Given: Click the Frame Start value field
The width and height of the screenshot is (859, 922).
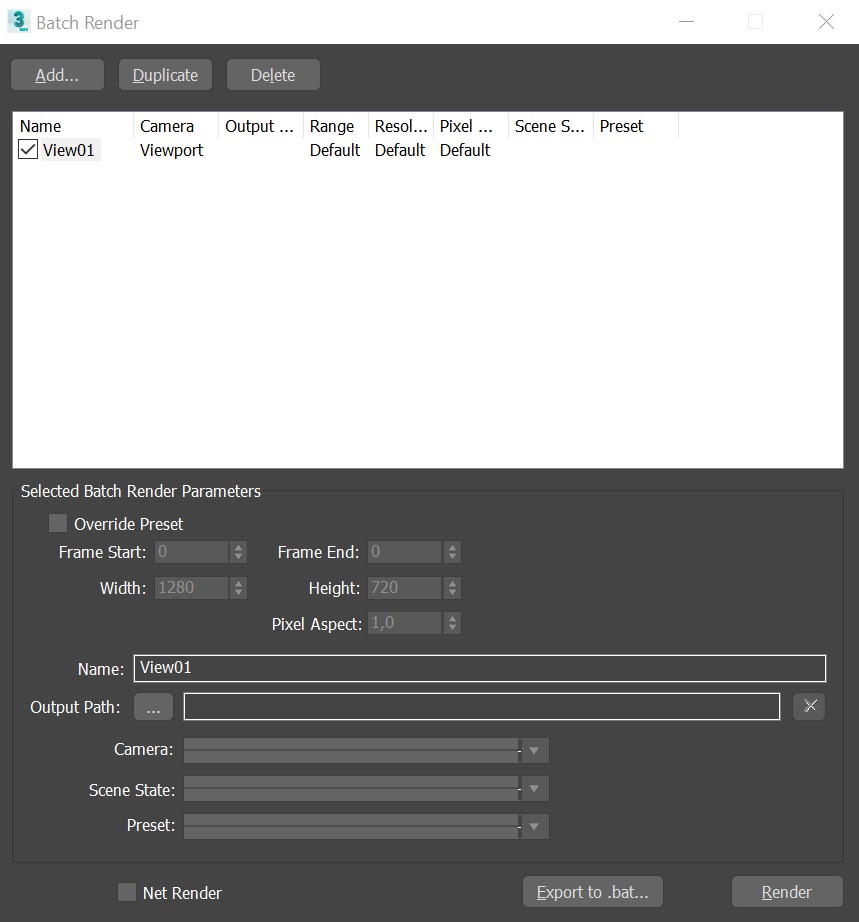Looking at the screenshot, I should click(x=191, y=552).
